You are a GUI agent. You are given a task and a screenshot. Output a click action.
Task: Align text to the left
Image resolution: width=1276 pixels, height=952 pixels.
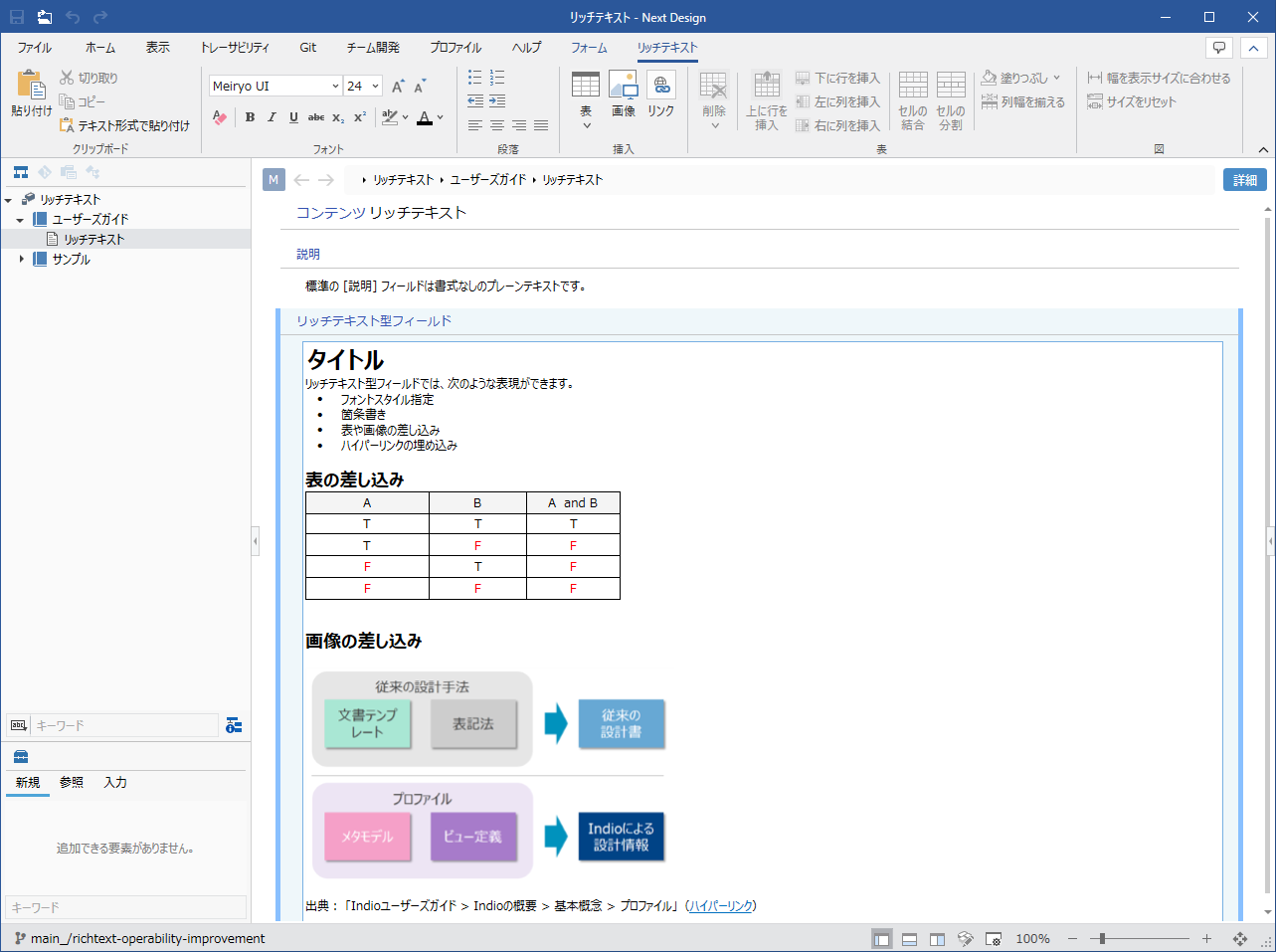click(x=475, y=125)
